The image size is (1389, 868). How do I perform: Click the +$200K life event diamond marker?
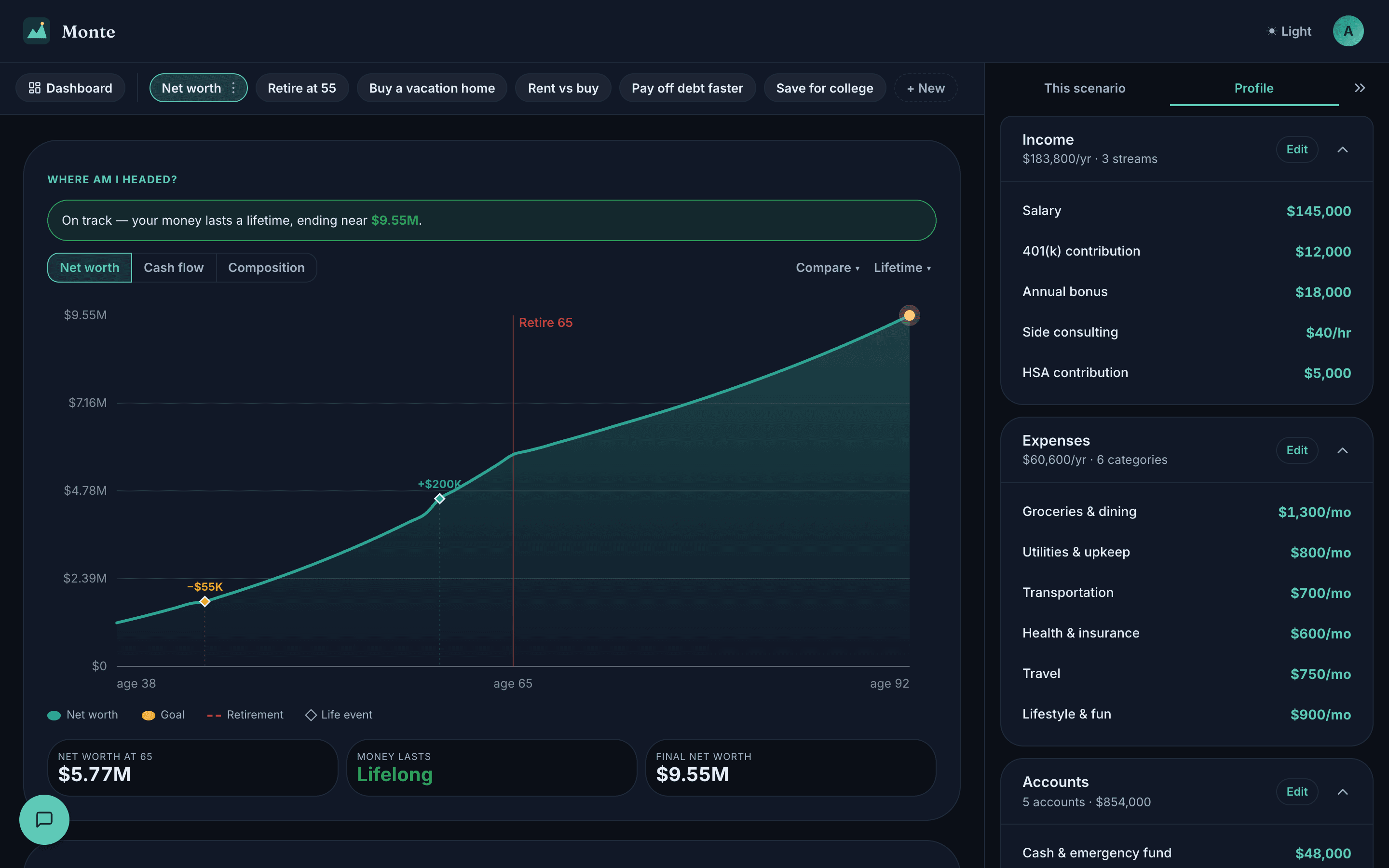tap(440, 498)
